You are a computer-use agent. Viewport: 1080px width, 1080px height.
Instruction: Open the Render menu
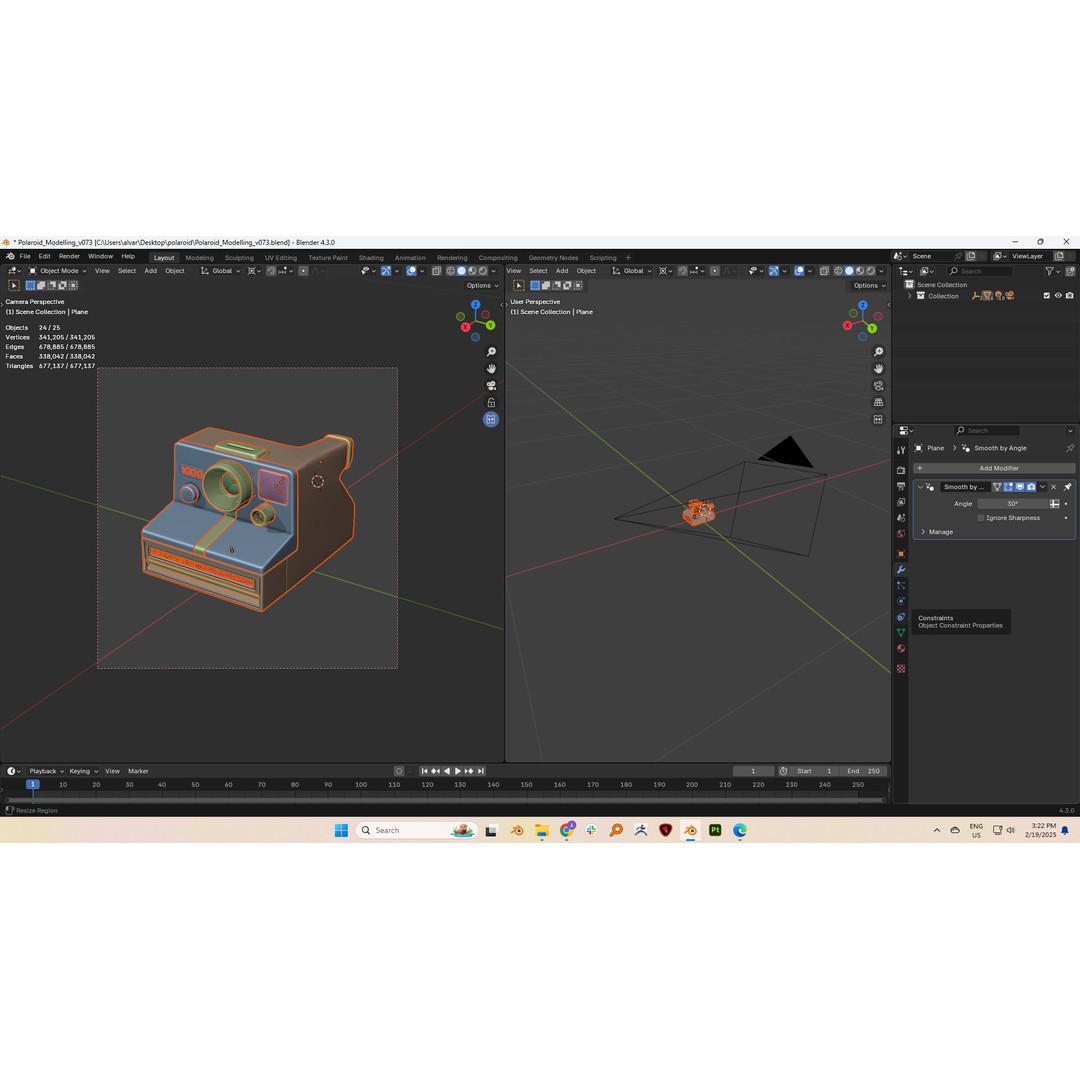pos(69,256)
